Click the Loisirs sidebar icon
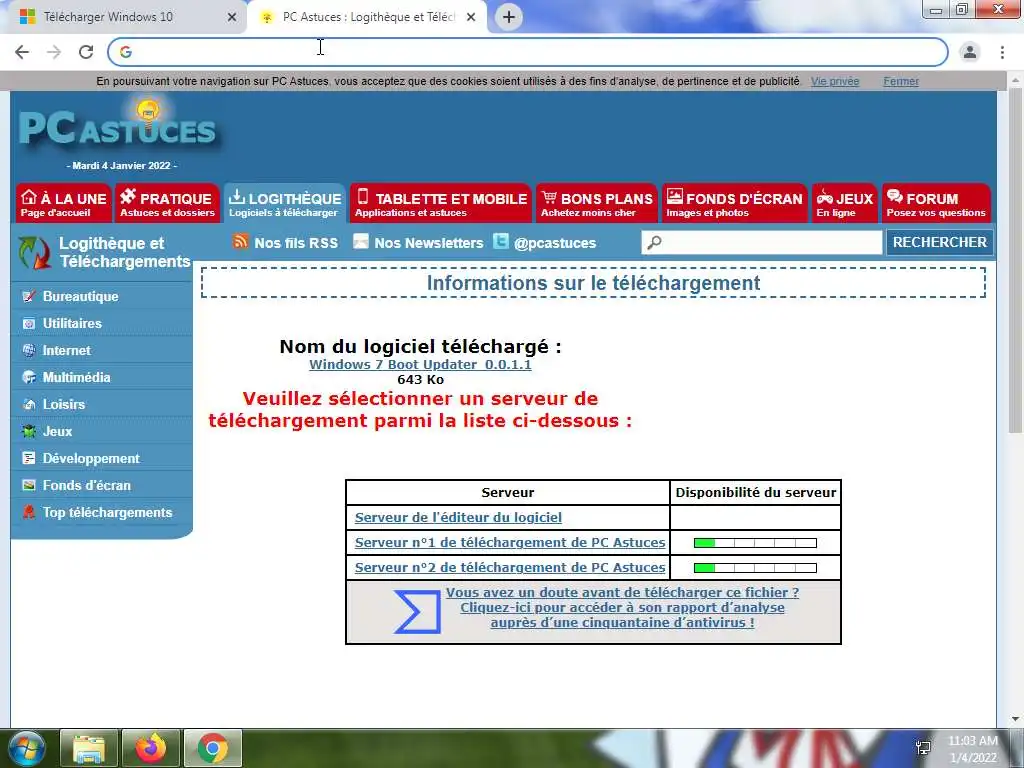 click(x=29, y=404)
